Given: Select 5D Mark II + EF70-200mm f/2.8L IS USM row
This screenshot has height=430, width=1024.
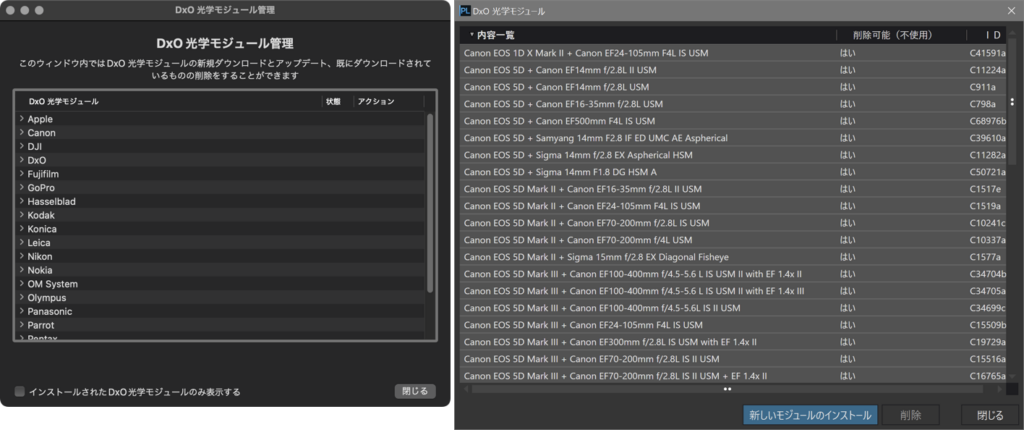Looking at the screenshot, I should point(734,222).
